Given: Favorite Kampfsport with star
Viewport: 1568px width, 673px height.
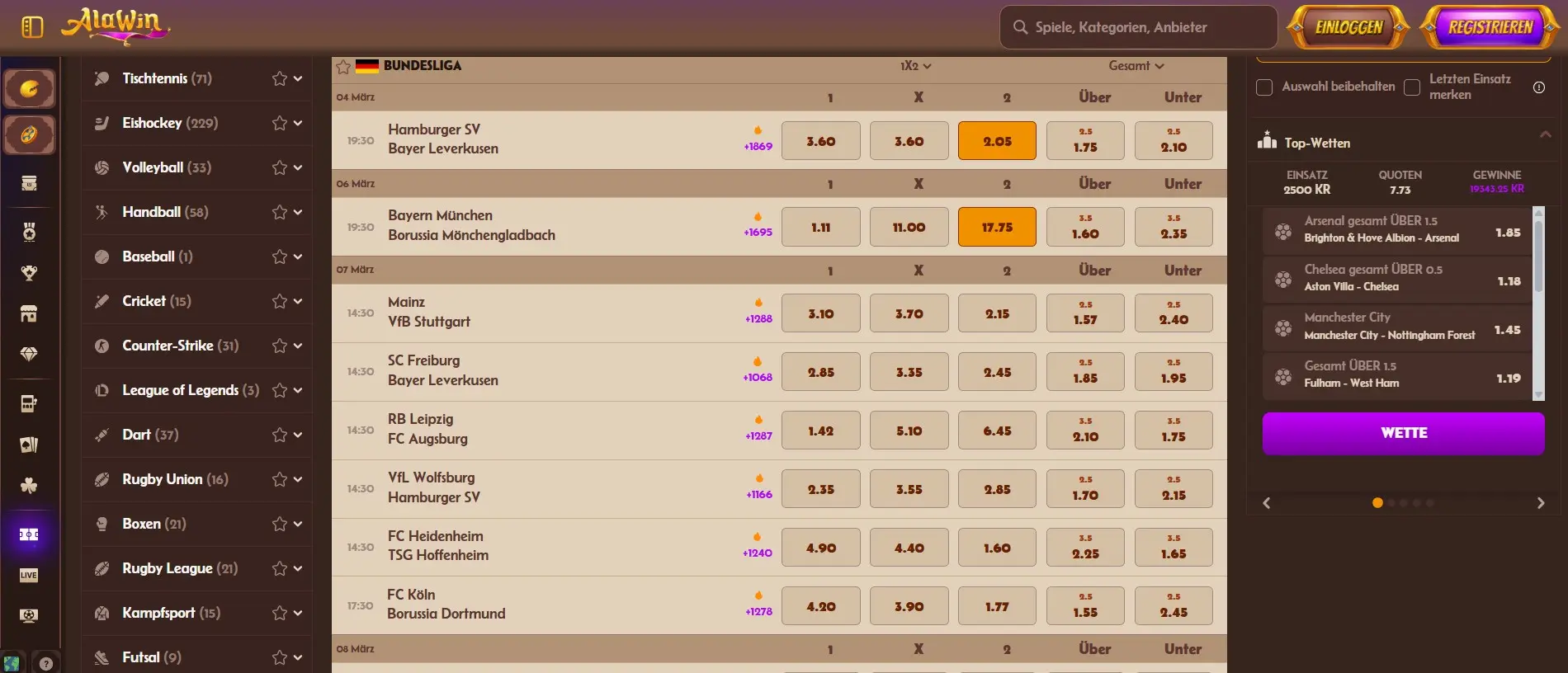Looking at the screenshot, I should coord(280,613).
